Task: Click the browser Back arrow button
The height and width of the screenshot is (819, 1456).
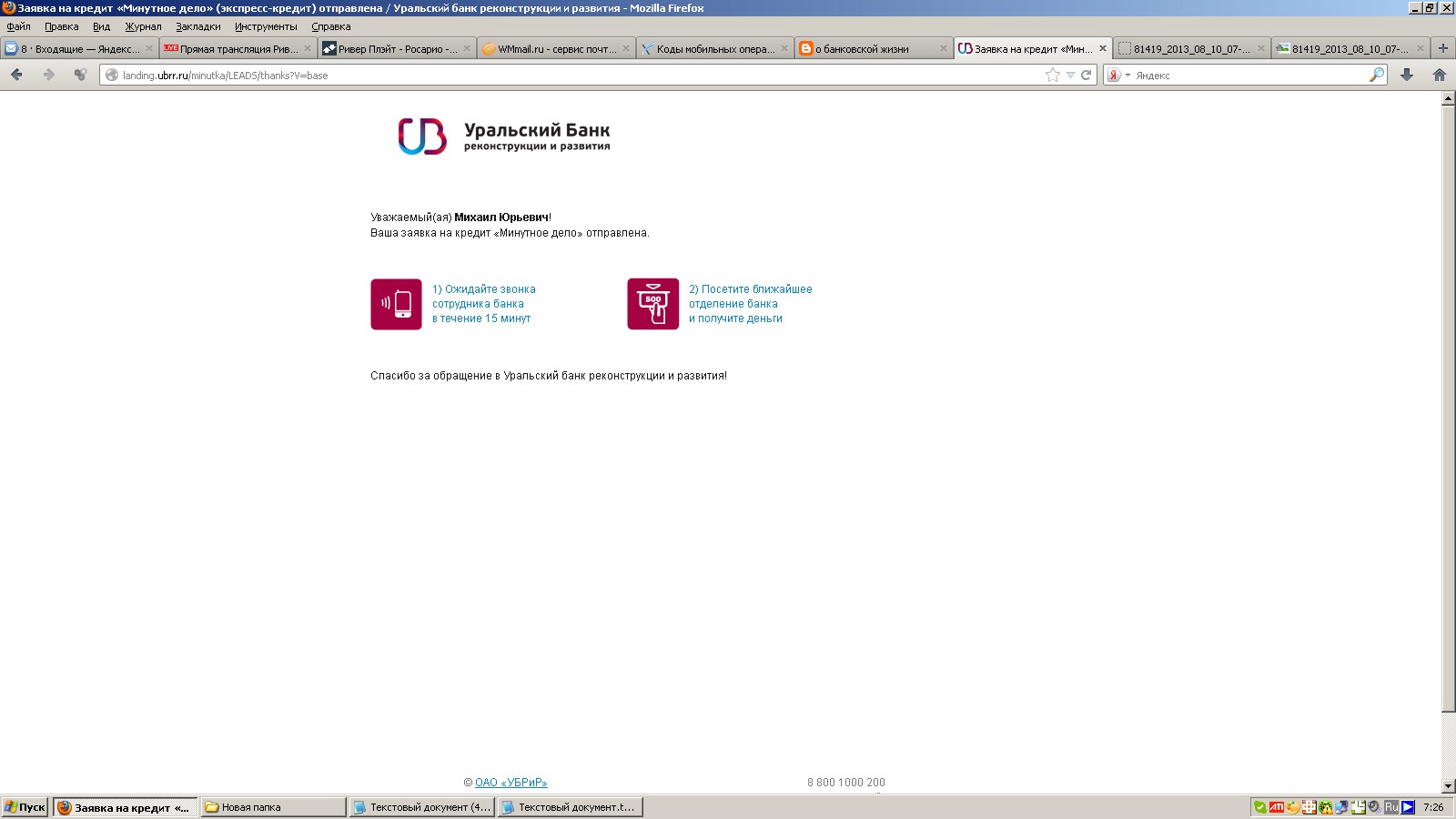Action: [x=16, y=75]
